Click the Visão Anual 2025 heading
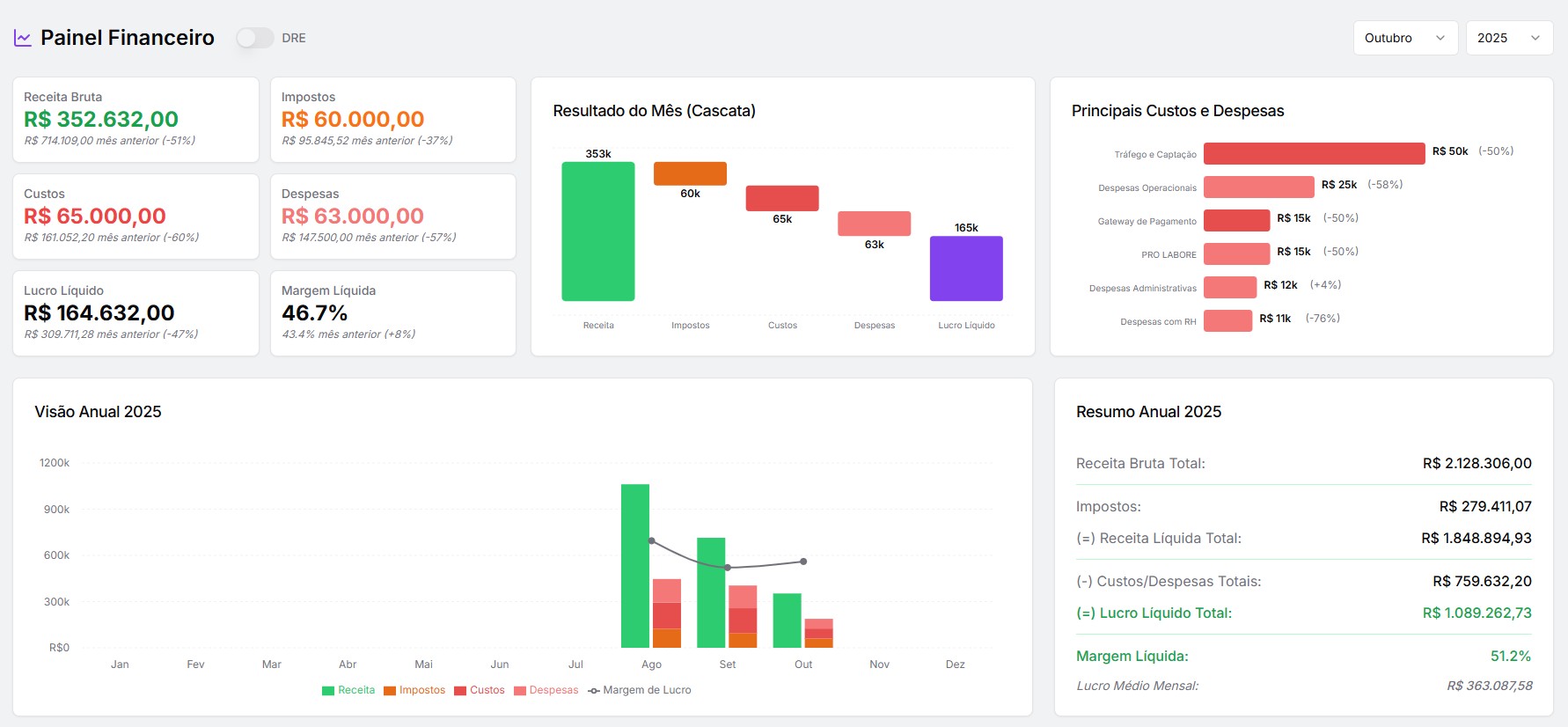This screenshot has height=727, width=1568. [99, 412]
